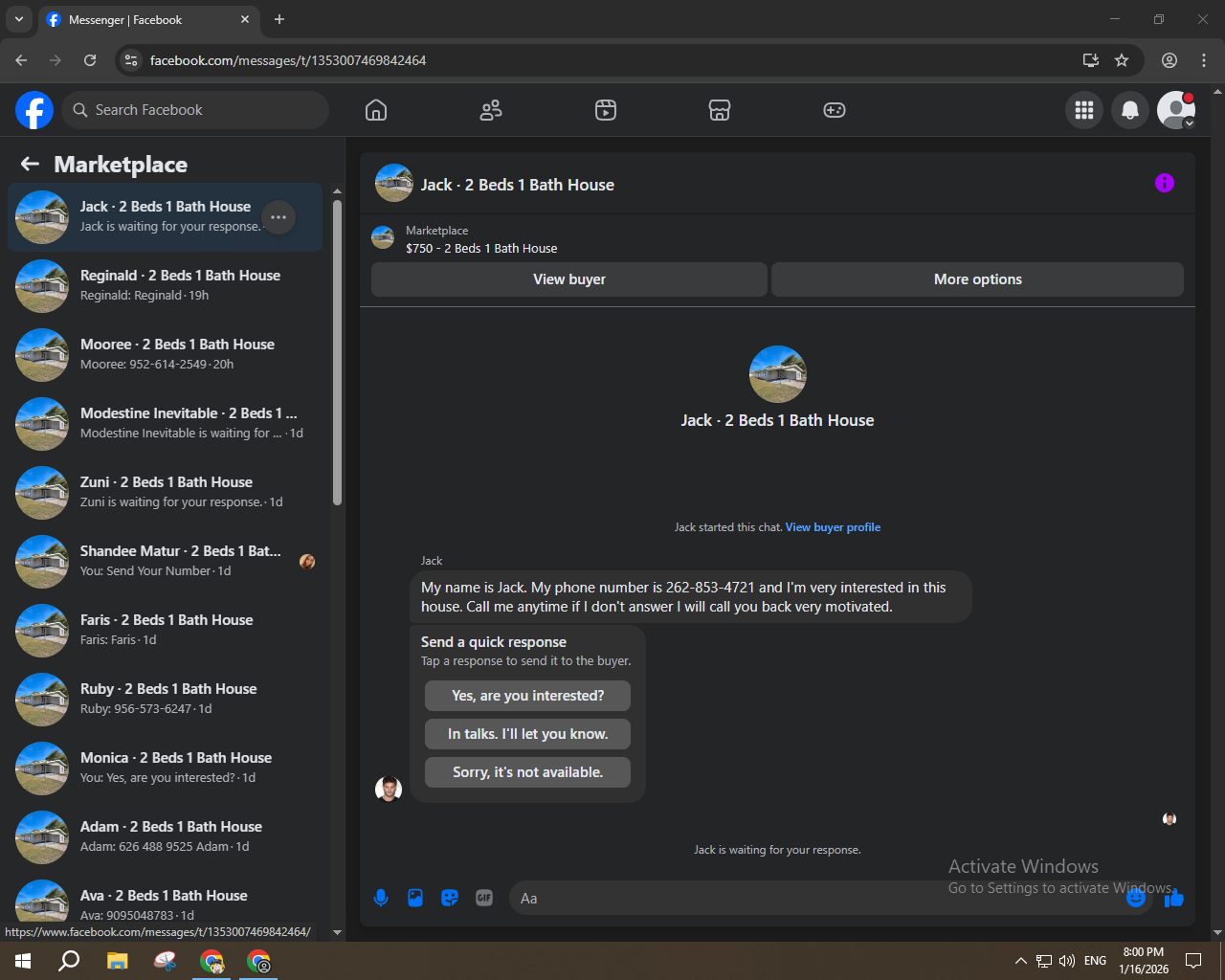The image size is (1225, 980).
Task: Open the tab search dropdown arrow
Action: coord(18,19)
